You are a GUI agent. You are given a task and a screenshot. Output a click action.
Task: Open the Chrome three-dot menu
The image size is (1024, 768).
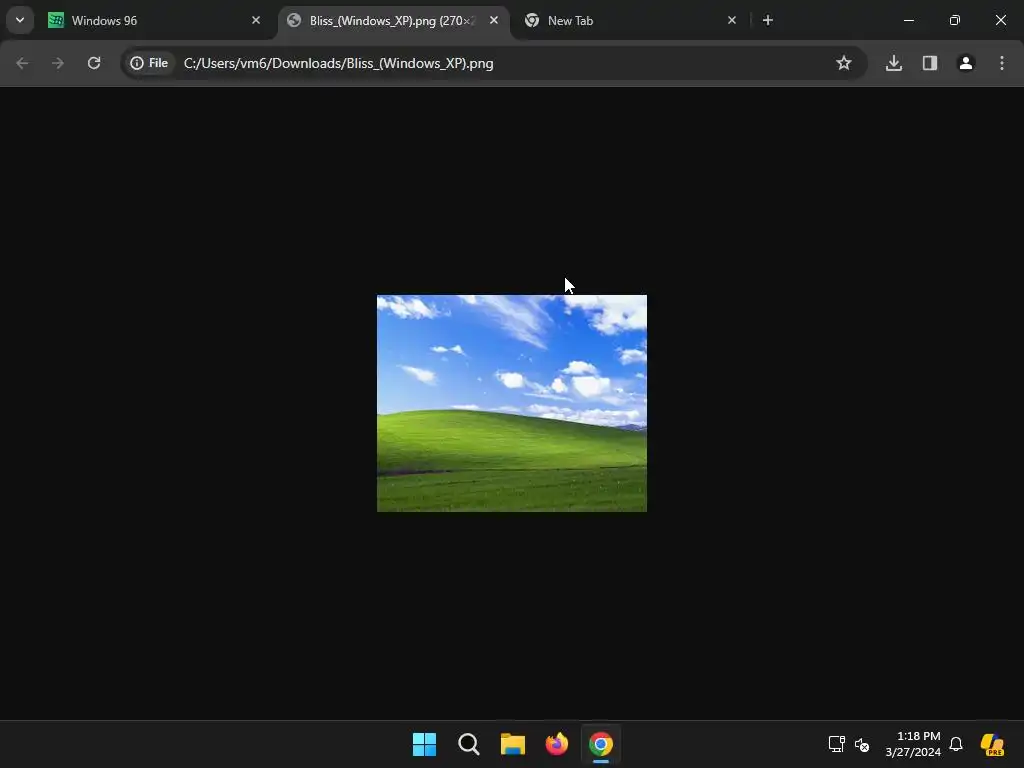pos(1002,63)
